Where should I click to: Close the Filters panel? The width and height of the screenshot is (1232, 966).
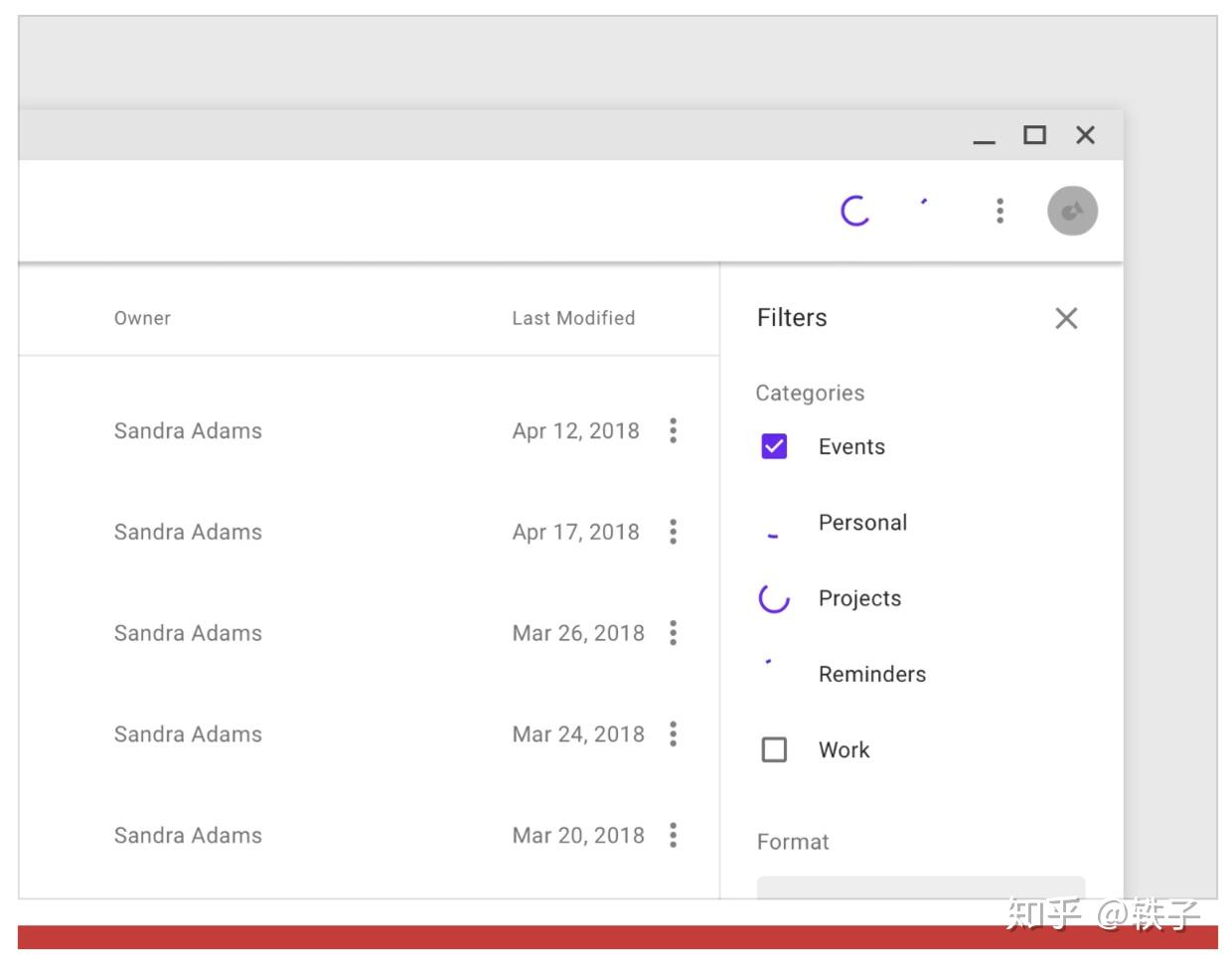coord(1066,318)
